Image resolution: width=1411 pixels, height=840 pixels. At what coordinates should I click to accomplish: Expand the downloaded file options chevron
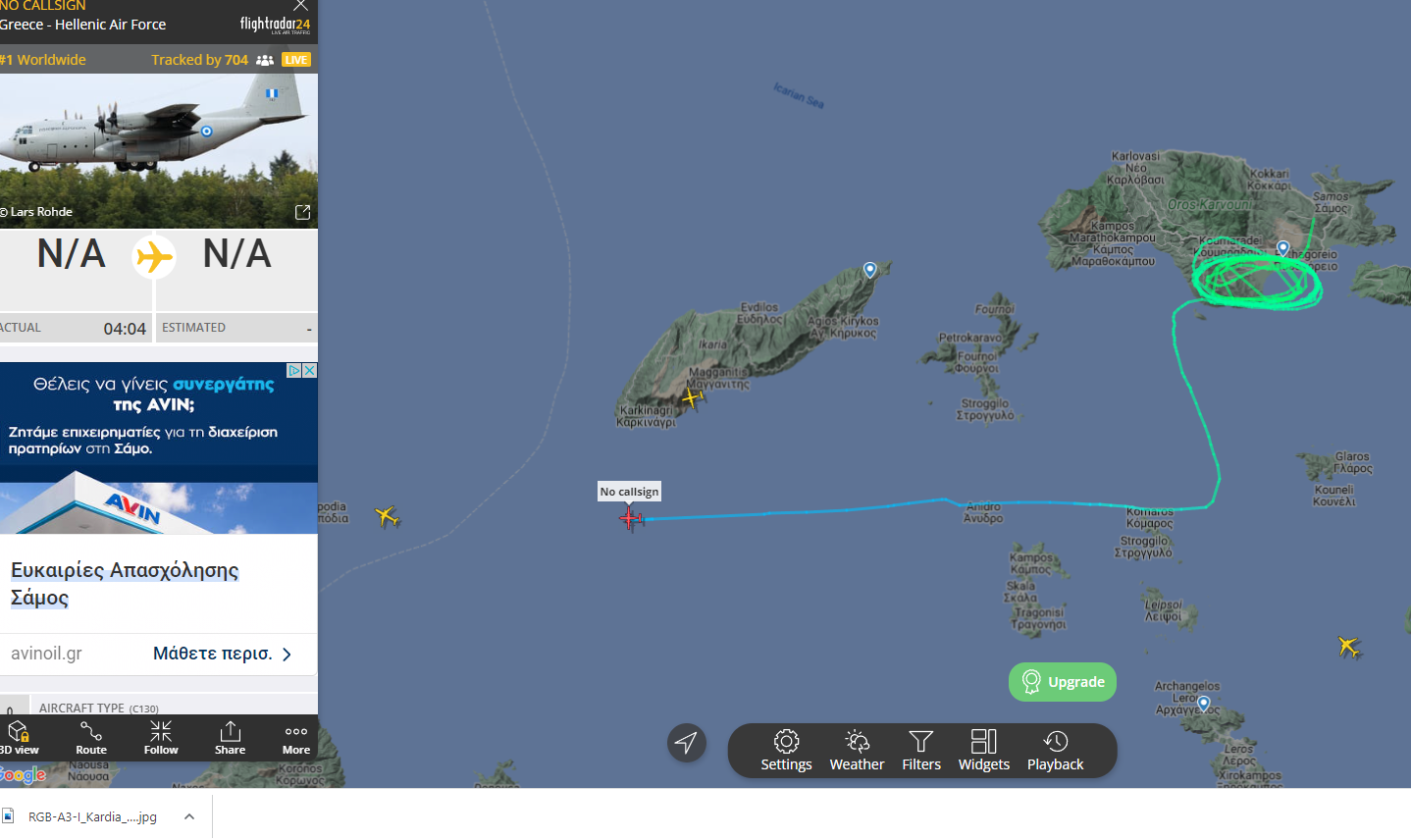[189, 816]
